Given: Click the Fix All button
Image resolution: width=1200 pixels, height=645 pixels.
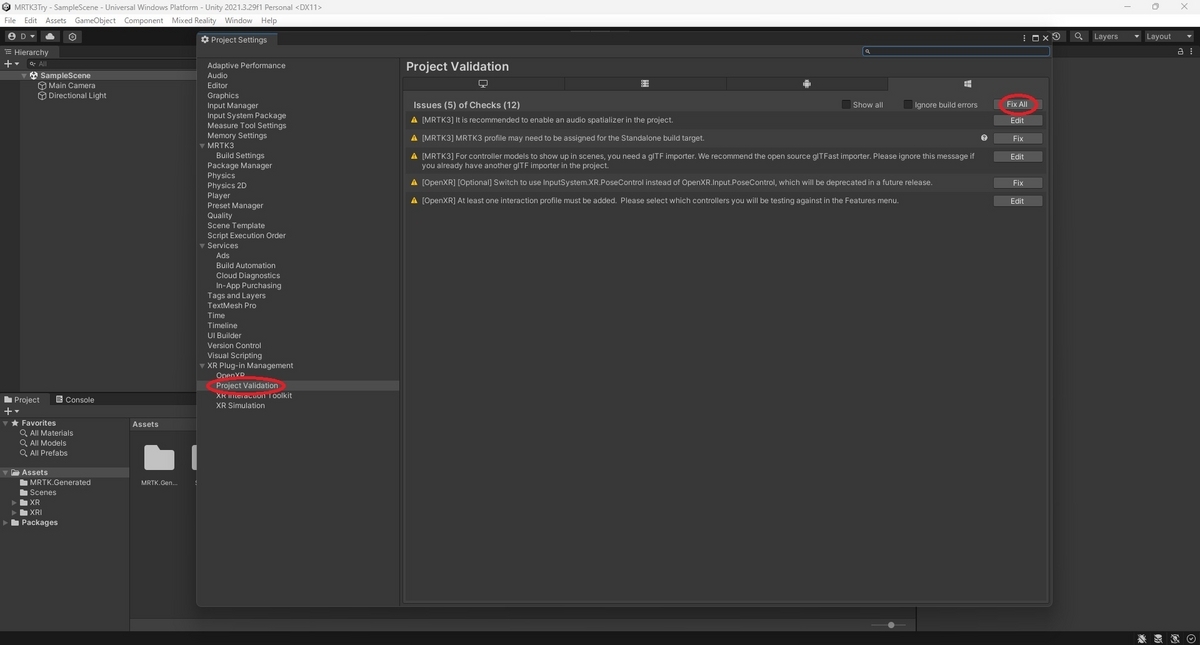Looking at the screenshot, I should (1017, 104).
